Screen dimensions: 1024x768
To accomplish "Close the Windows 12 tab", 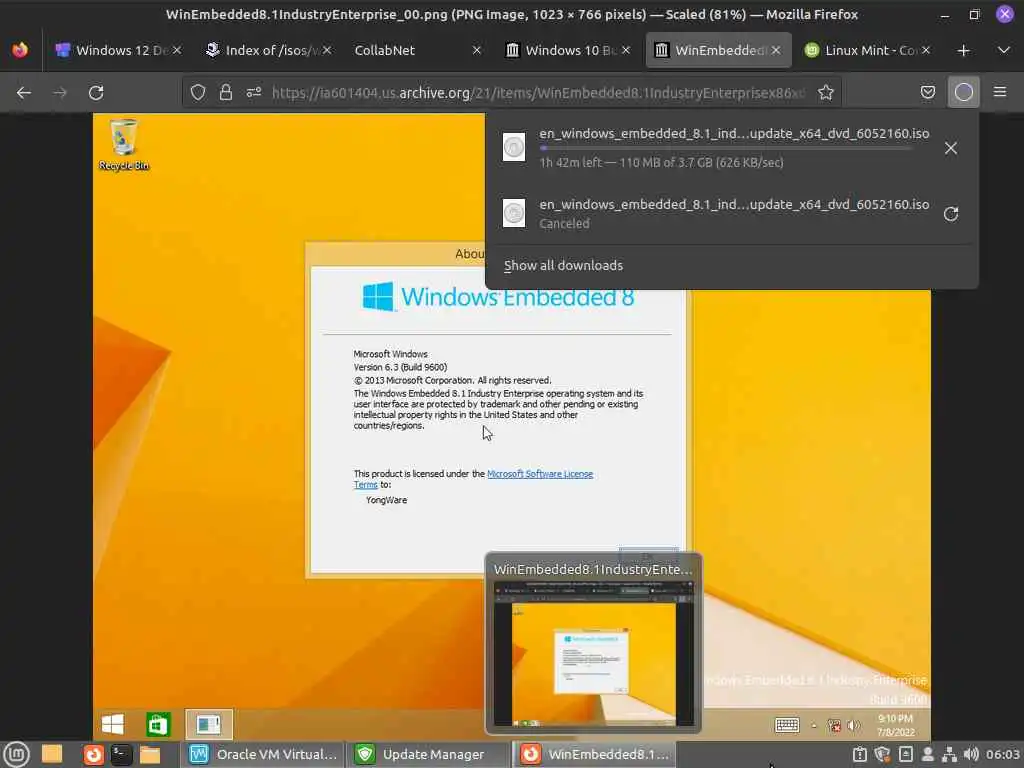I will coord(176,50).
